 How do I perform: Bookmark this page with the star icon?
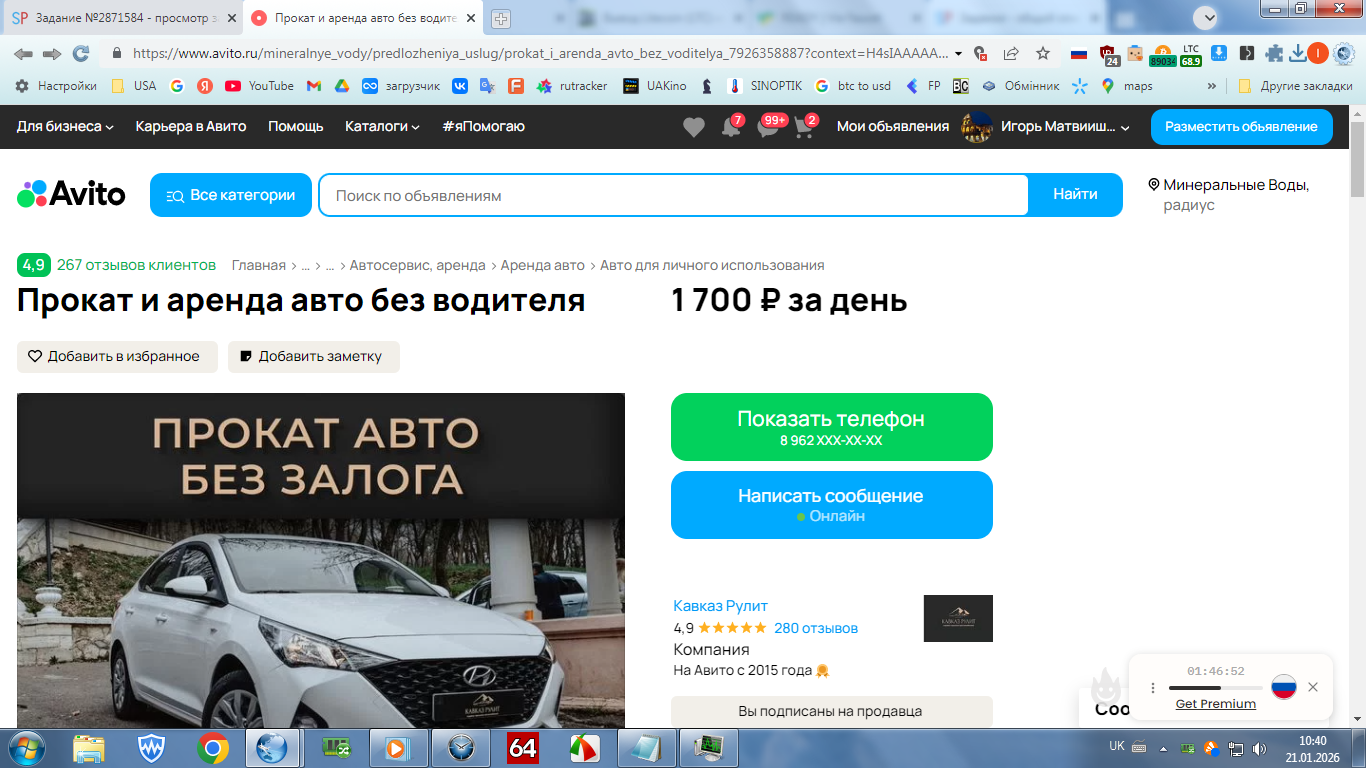coord(1043,54)
